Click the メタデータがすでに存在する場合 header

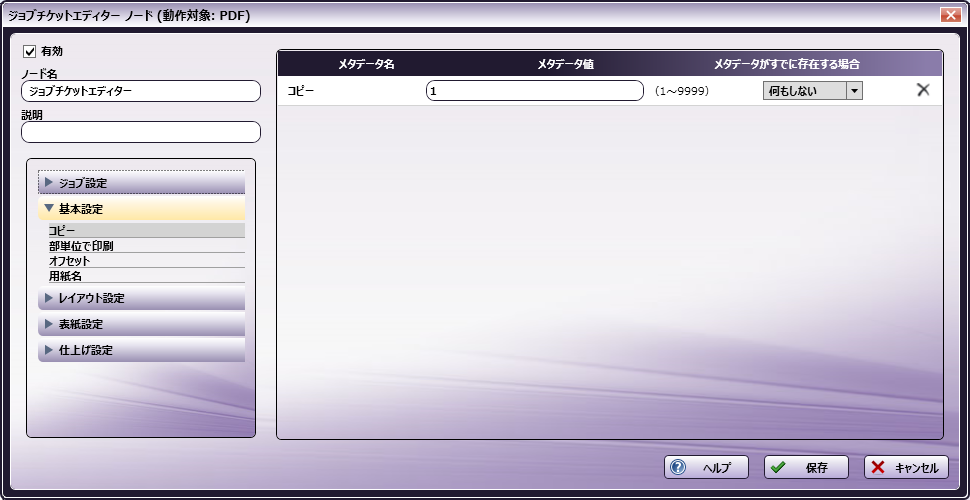click(x=787, y=64)
